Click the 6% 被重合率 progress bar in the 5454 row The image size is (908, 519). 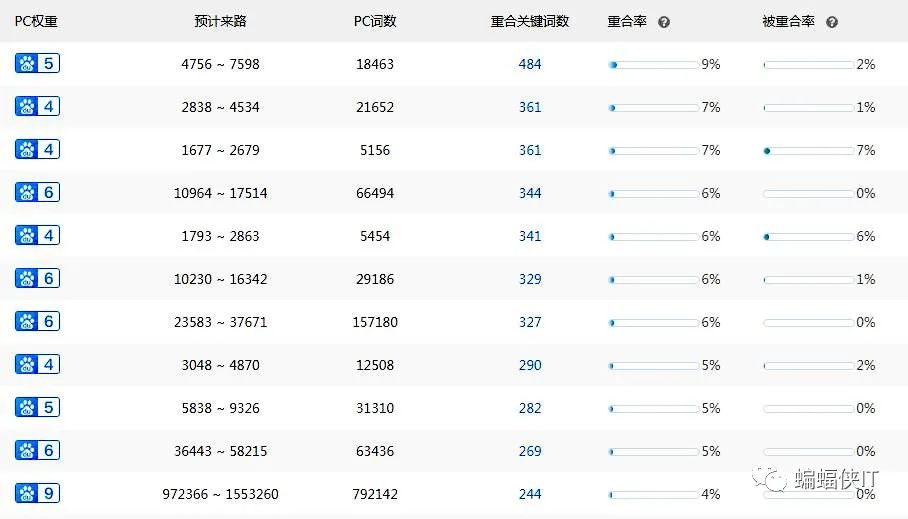point(808,237)
